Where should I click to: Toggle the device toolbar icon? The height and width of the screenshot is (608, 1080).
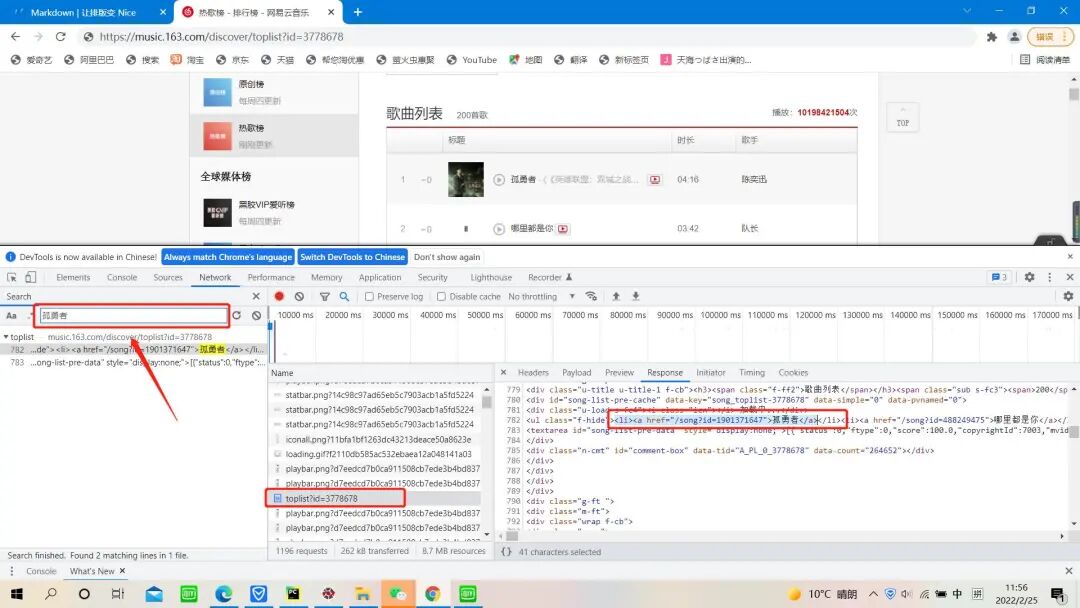click(x=30, y=277)
